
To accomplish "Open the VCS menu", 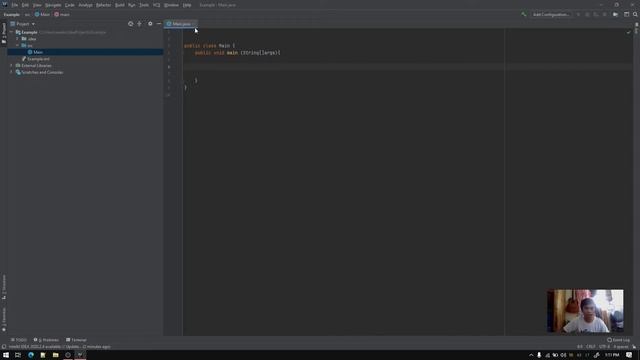I will coord(157,5).
